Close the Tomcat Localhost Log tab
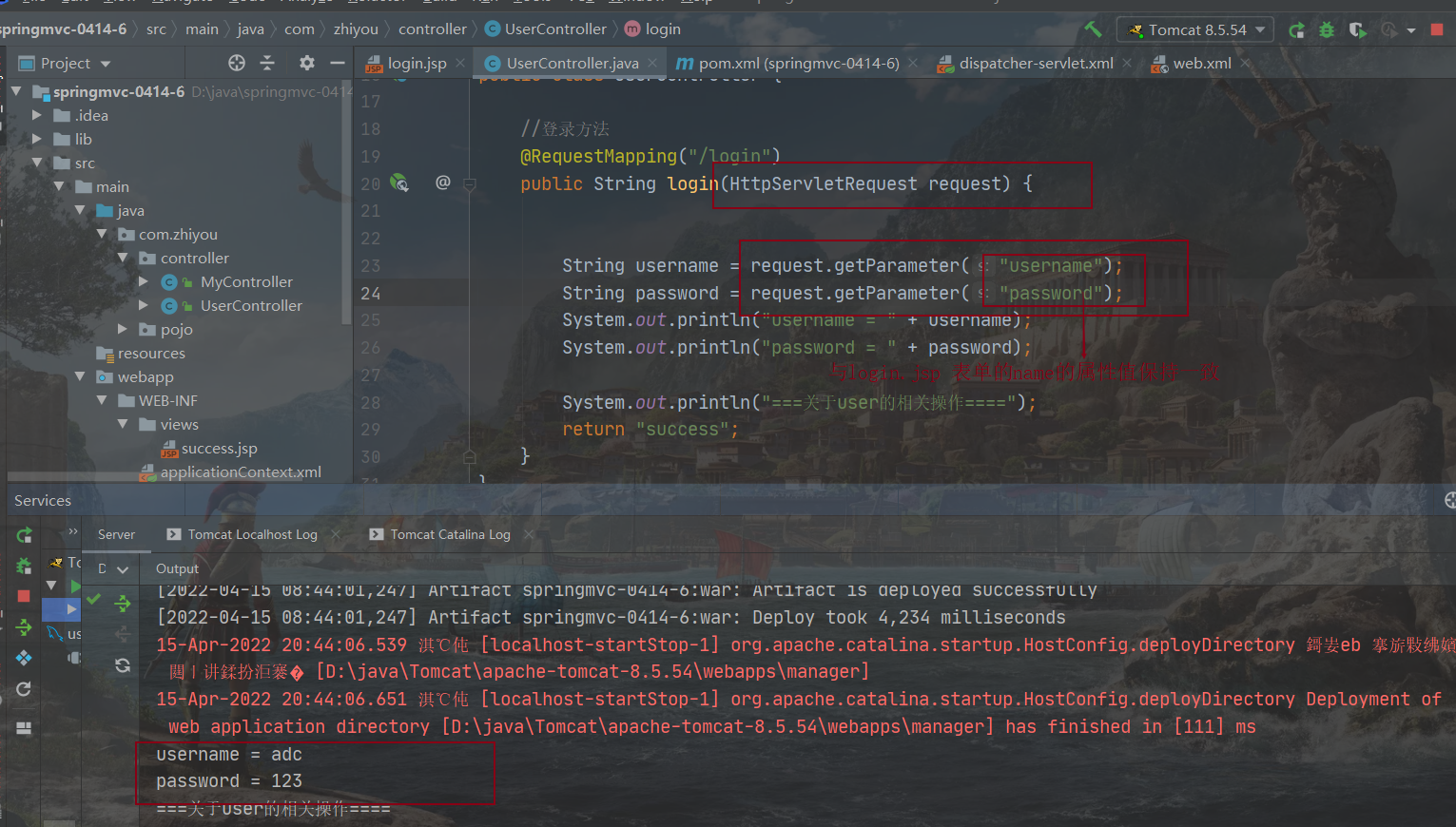The width and height of the screenshot is (1456, 827). (335, 534)
